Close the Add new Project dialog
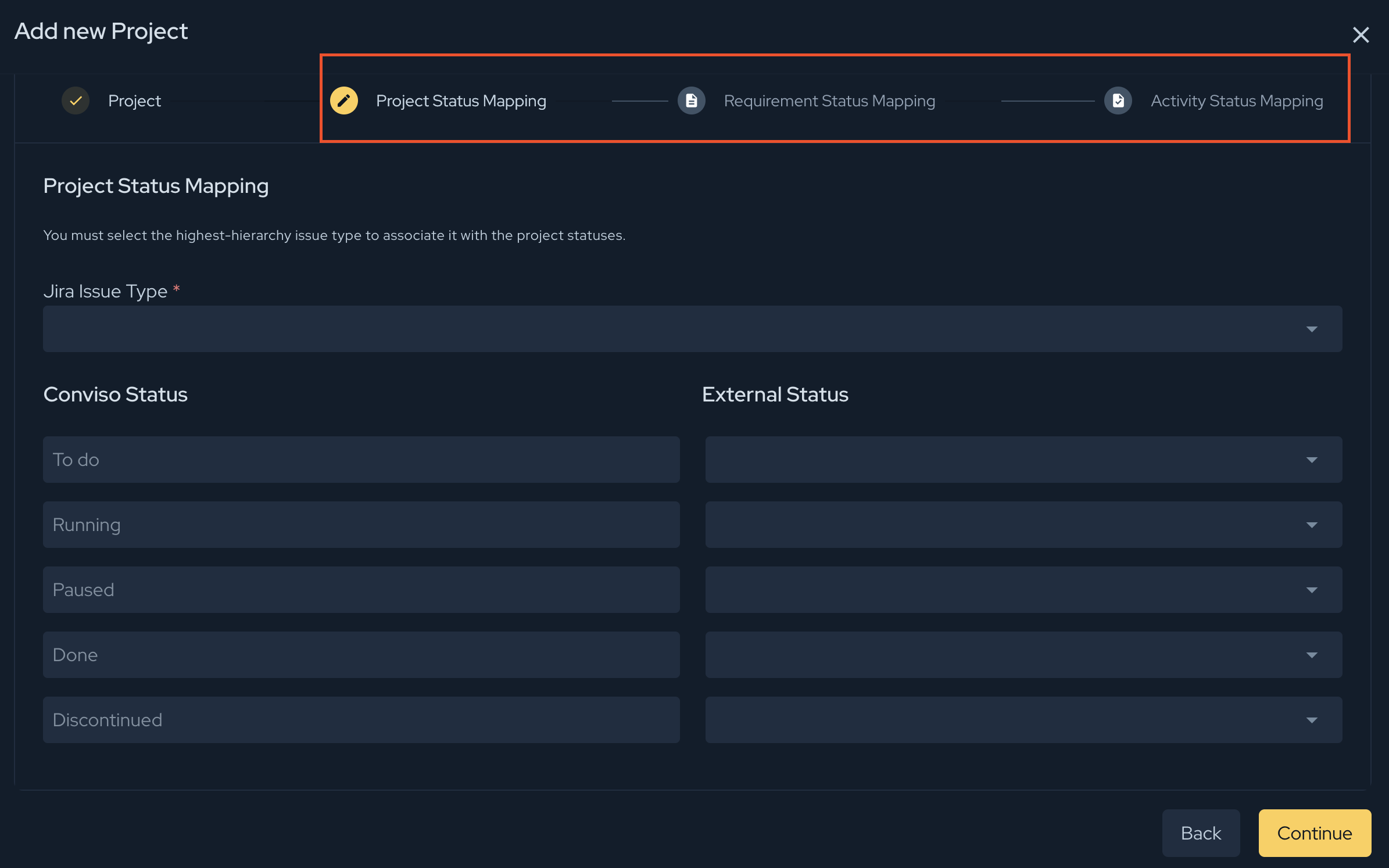The height and width of the screenshot is (868, 1389). tap(1361, 35)
